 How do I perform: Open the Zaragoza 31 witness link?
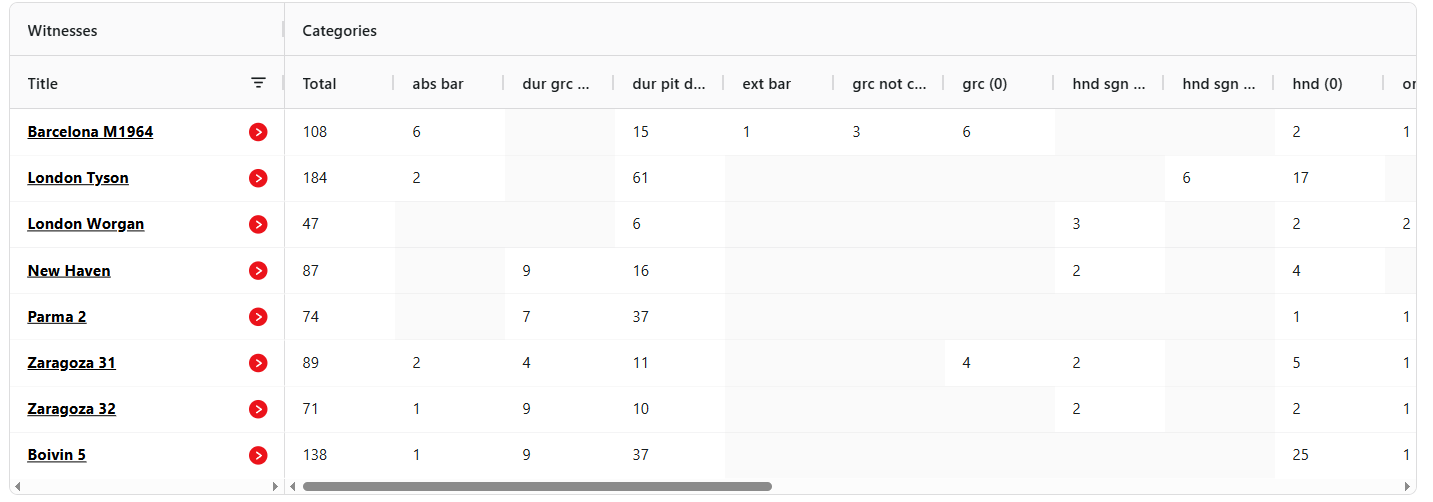coord(72,363)
